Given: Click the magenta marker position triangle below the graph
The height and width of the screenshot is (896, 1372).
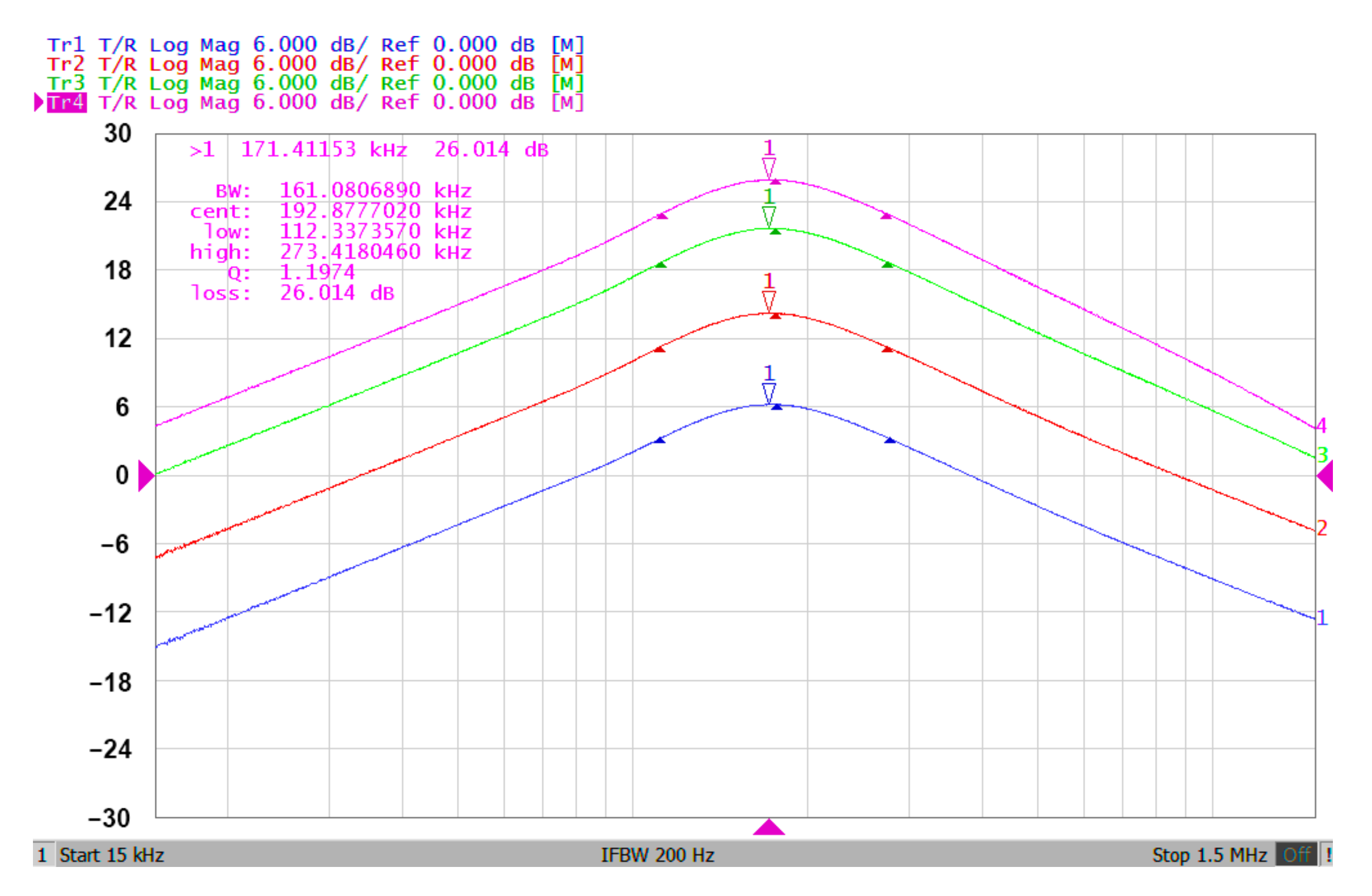Looking at the screenshot, I should coord(769,827).
